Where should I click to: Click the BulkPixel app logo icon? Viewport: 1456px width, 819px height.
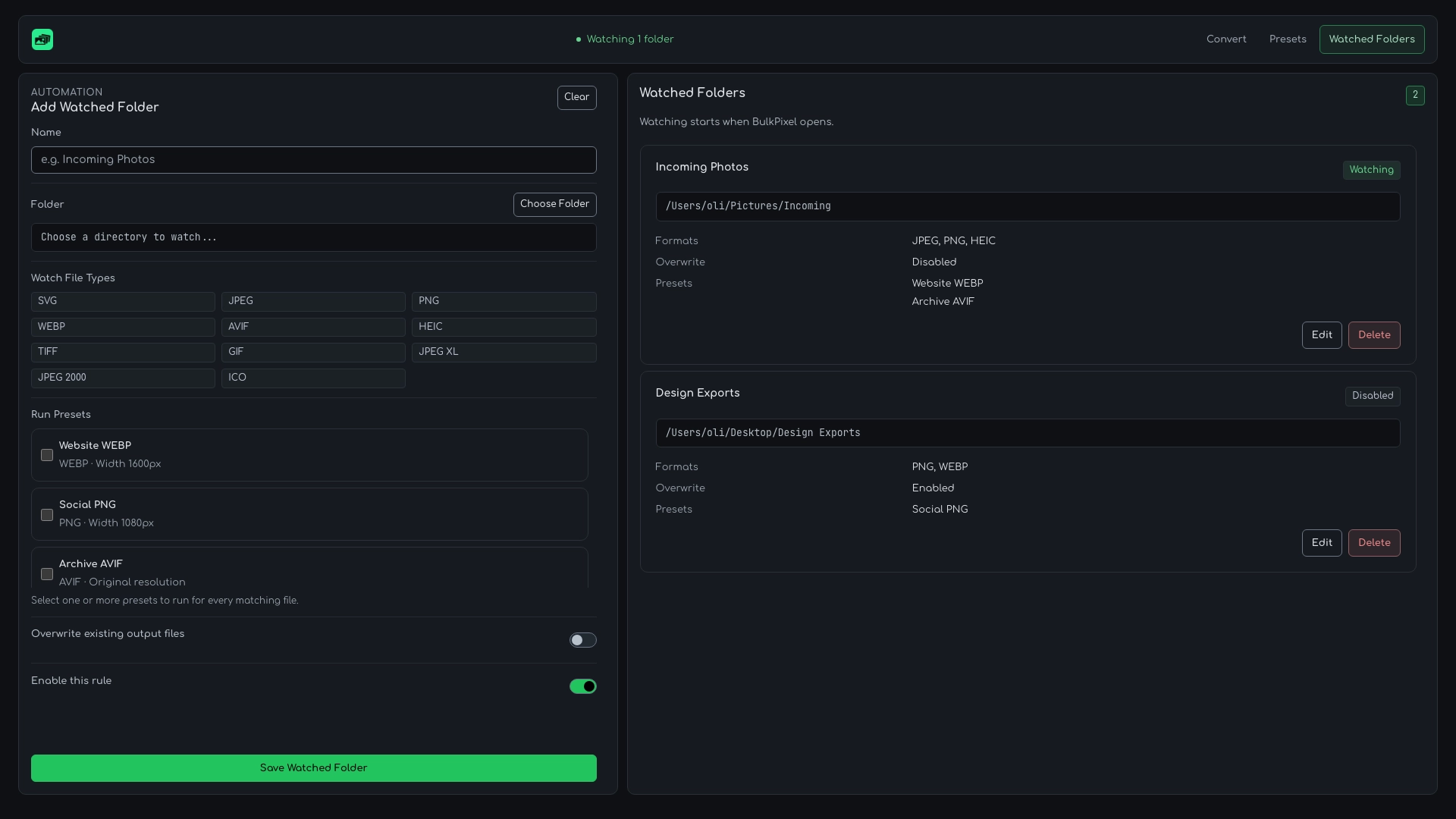click(42, 39)
